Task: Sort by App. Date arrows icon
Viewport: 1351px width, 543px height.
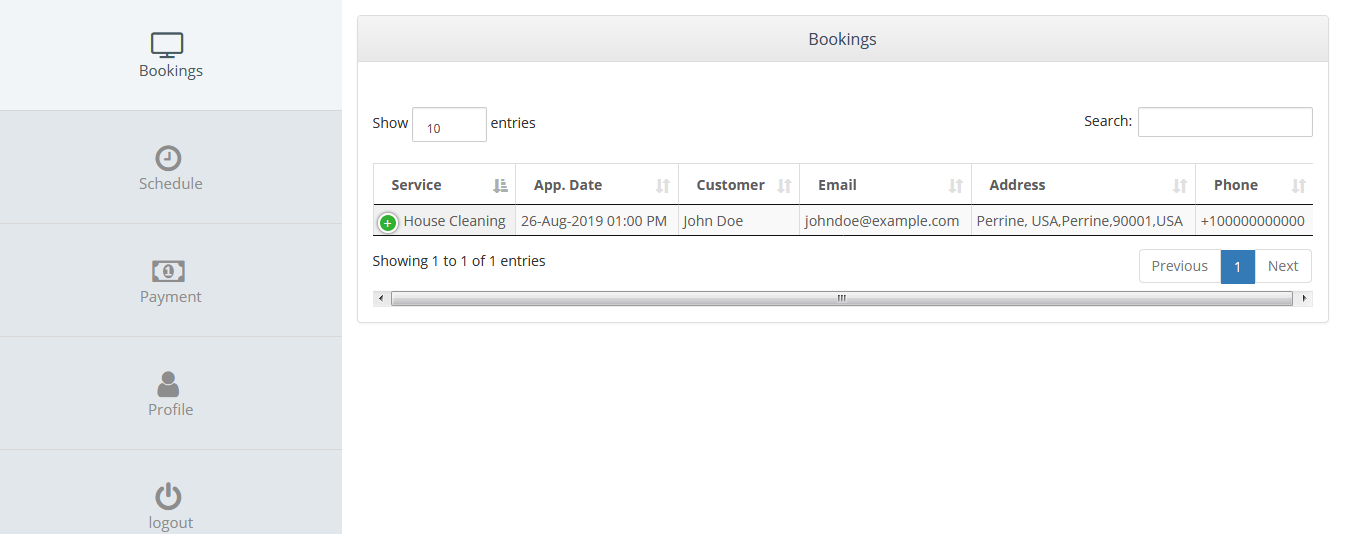Action: [x=662, y=185]
